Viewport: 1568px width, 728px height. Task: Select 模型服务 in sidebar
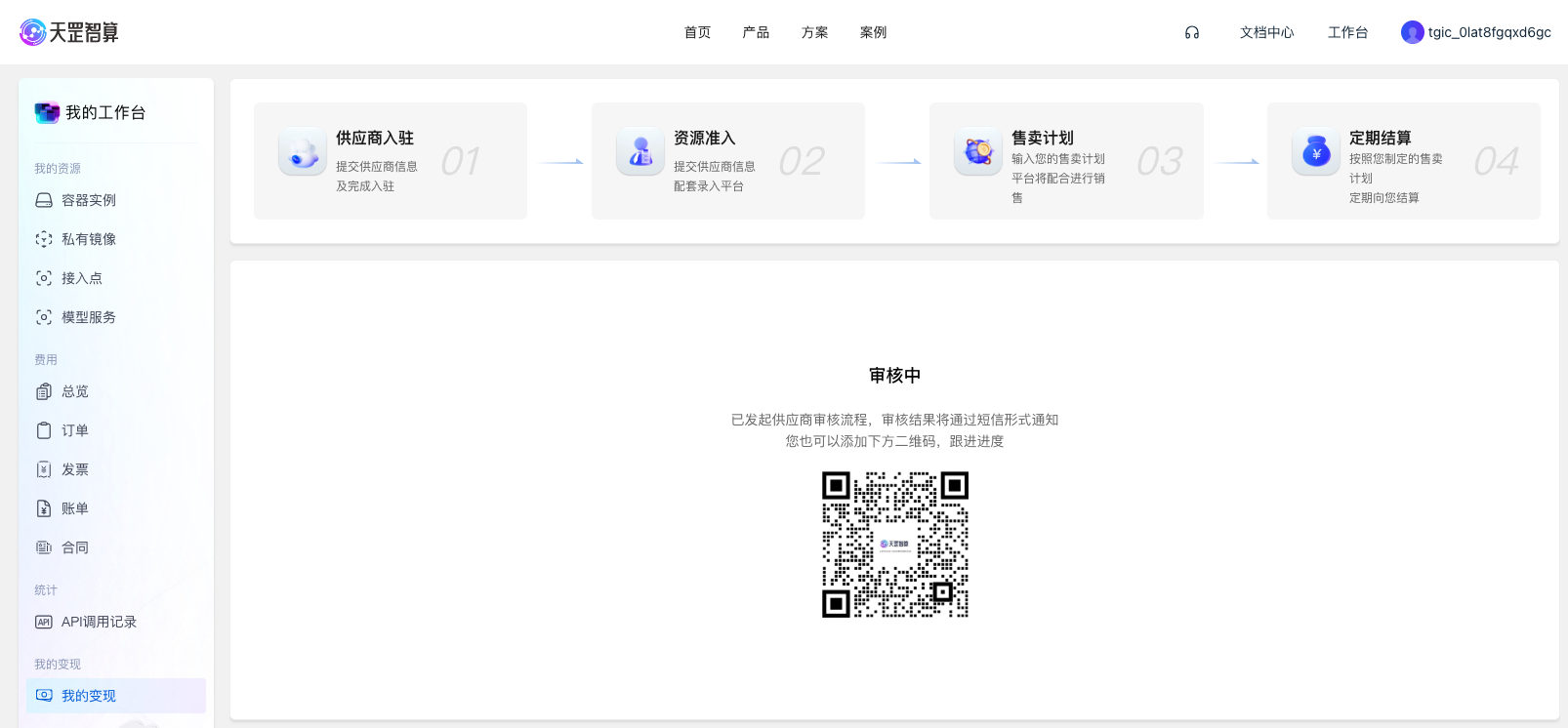click(116, 317)
